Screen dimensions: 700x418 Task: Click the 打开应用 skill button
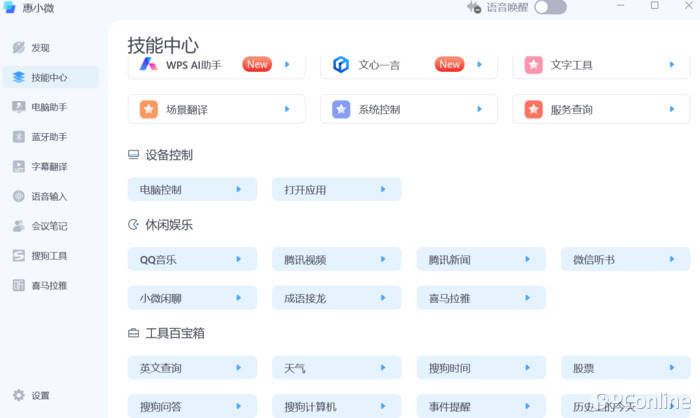point(336,189)
